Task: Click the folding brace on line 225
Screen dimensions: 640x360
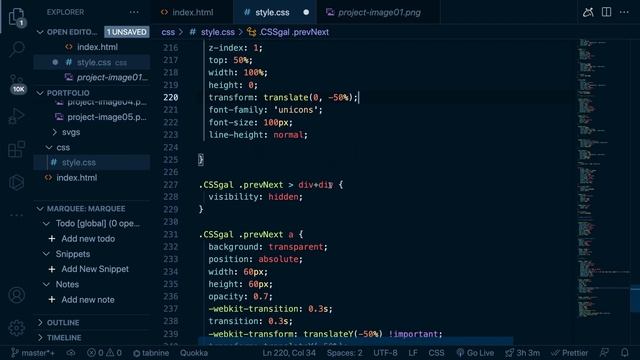Action: [200, 160]
